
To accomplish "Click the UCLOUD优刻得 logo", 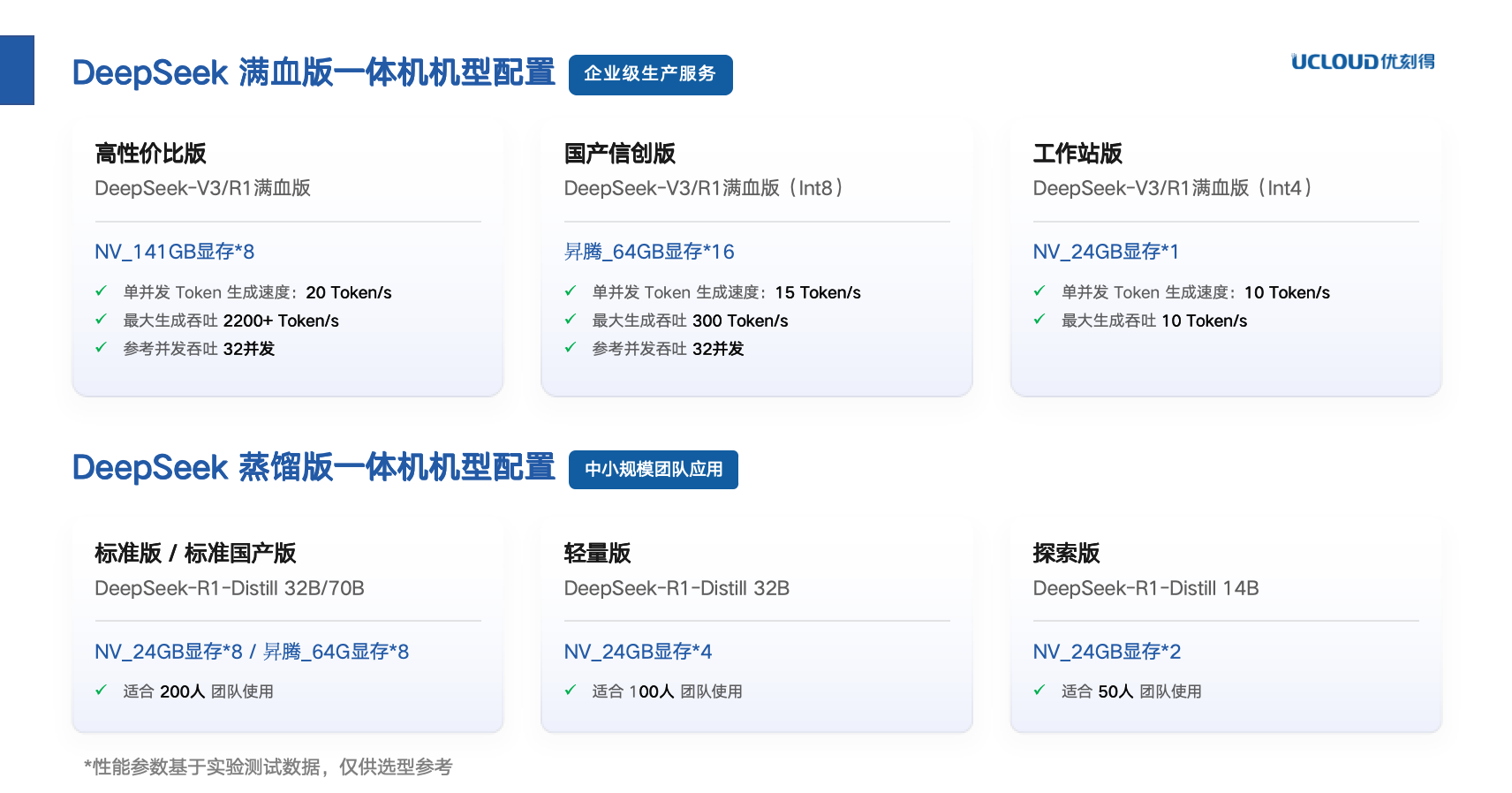I will point(1362,62).
